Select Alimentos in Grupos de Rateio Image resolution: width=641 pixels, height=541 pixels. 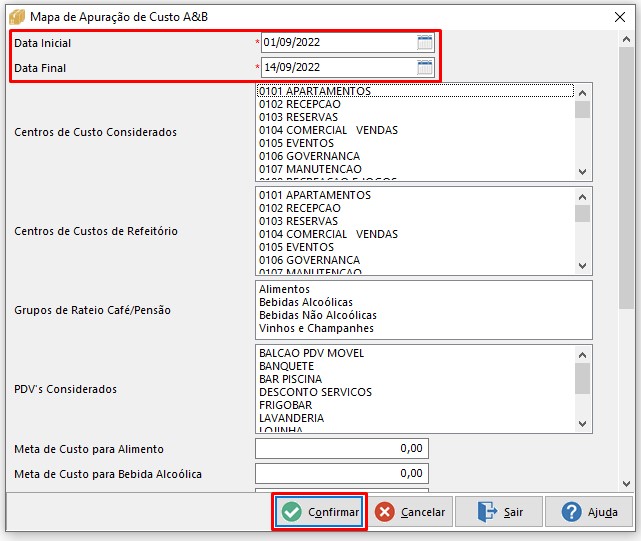[x=424, y=289]
